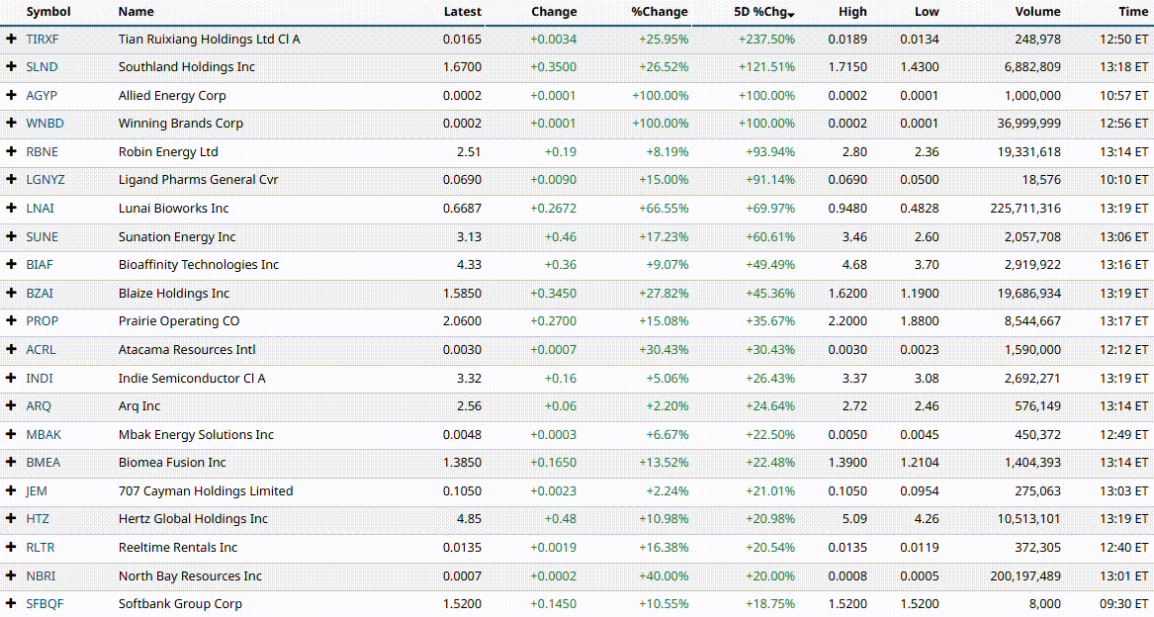Open the ARQ symbol link
The width and height of the screenshot is (1154, 617).
[x=39, y=406]
